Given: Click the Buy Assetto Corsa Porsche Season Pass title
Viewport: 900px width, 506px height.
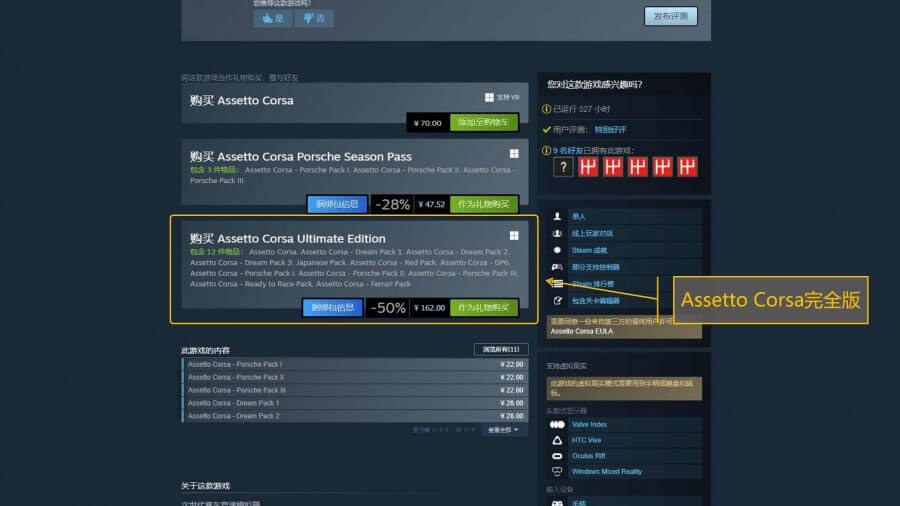Looking at the screenshot, I should click(x=301, y=156).
